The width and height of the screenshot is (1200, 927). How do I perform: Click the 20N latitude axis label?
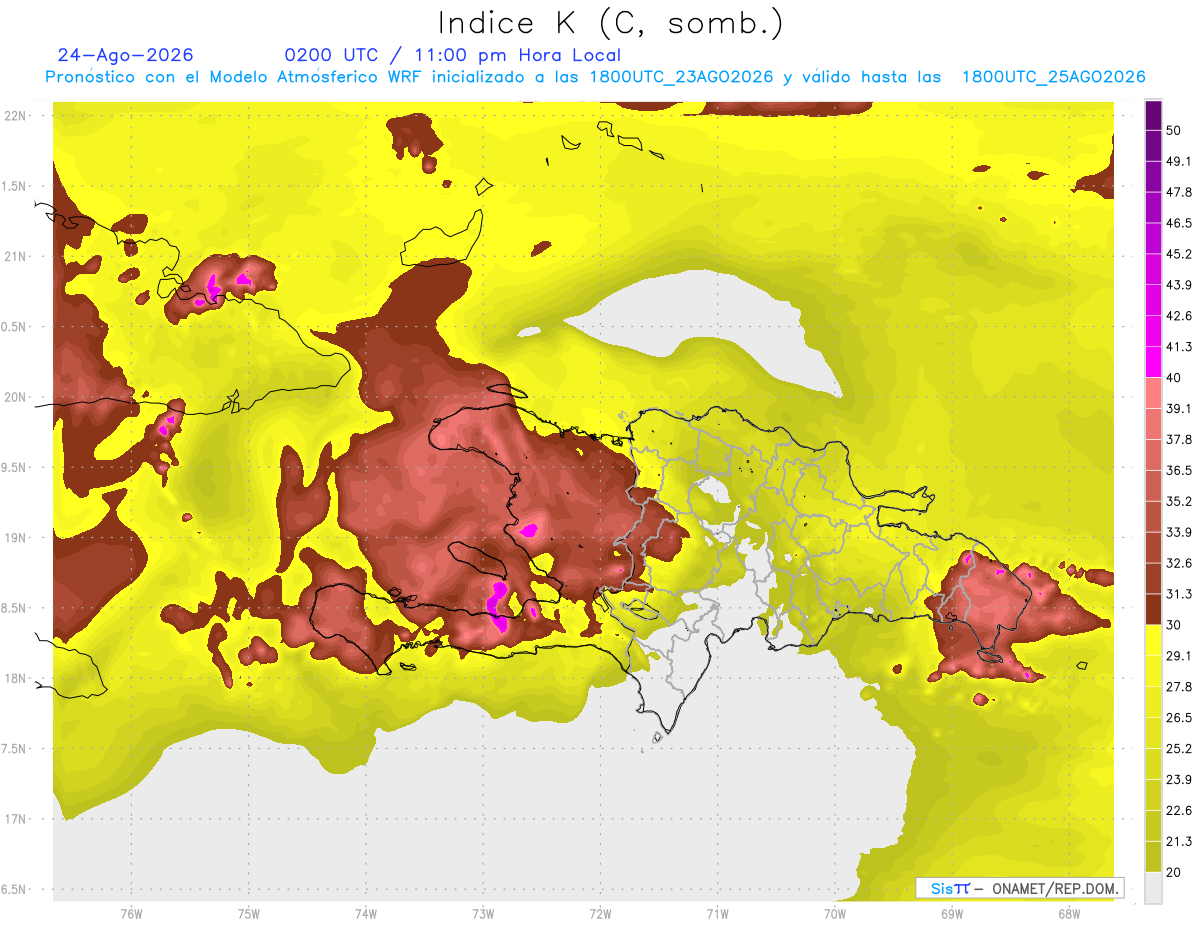[15, 397]
